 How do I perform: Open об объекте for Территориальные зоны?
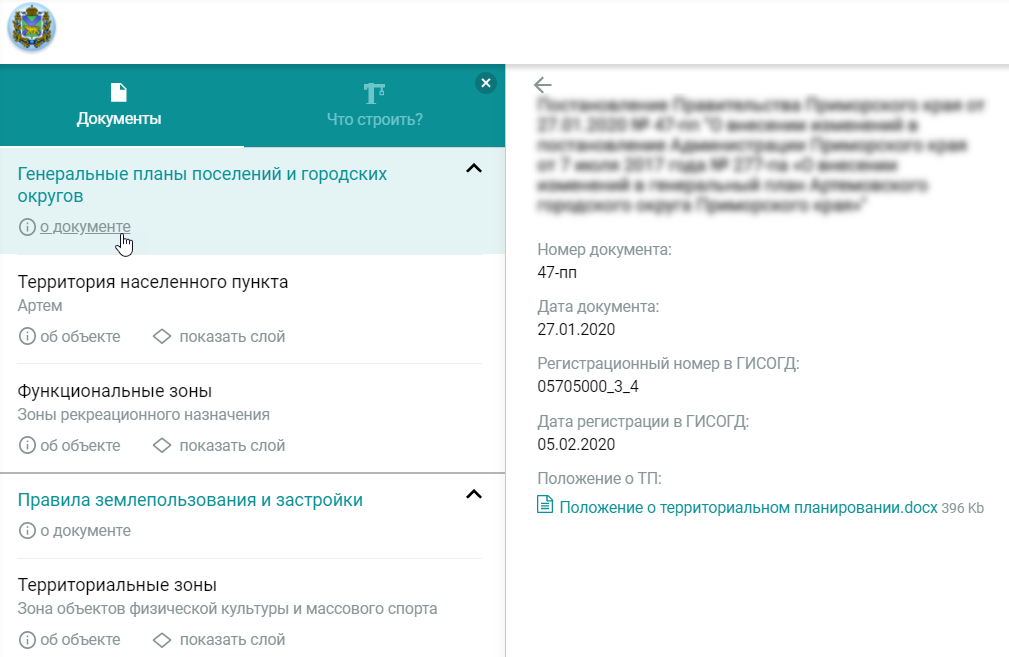(x=70, y=640)
